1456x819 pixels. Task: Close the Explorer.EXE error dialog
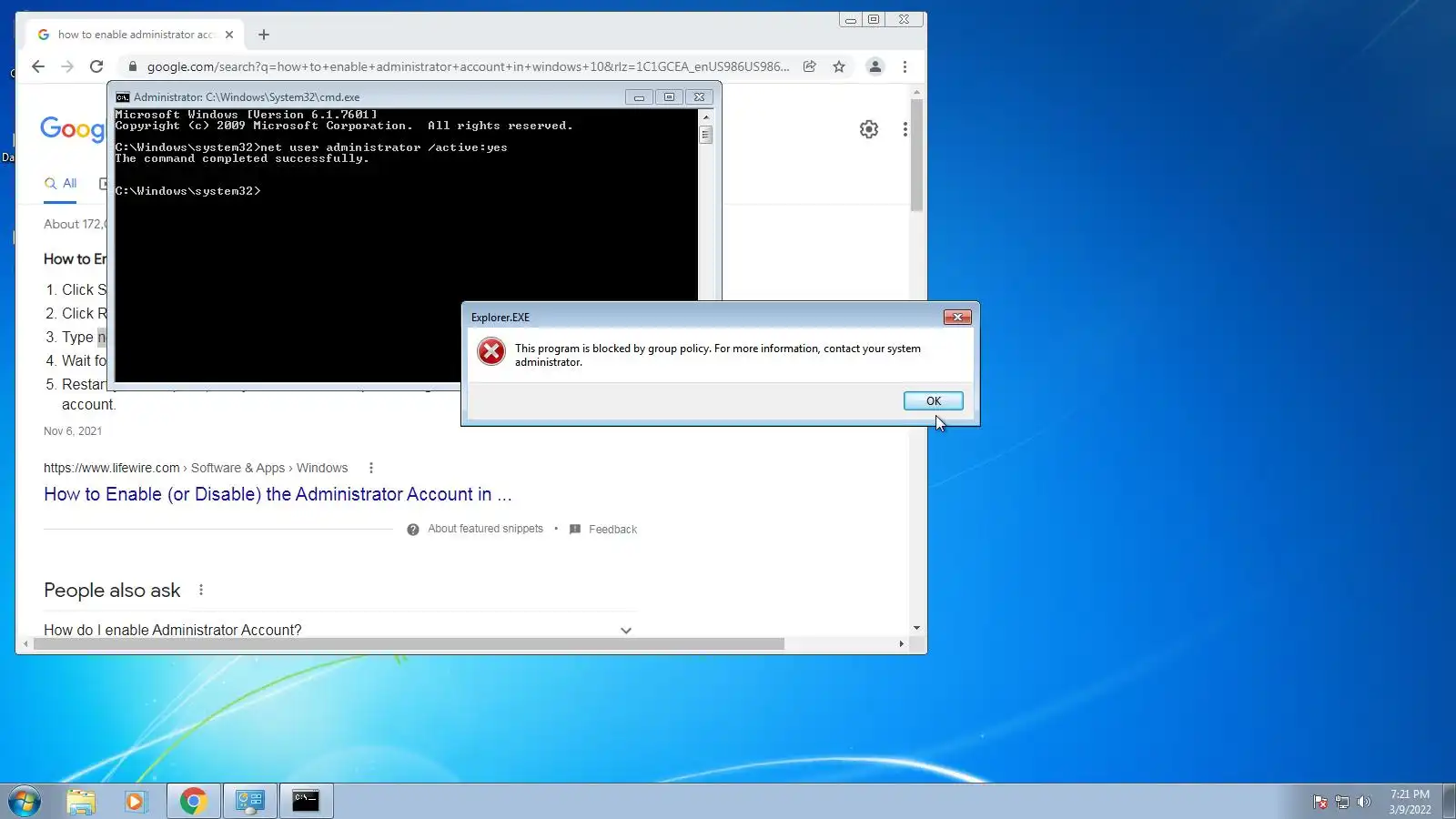pyautogui.click(x=957, y=317)
